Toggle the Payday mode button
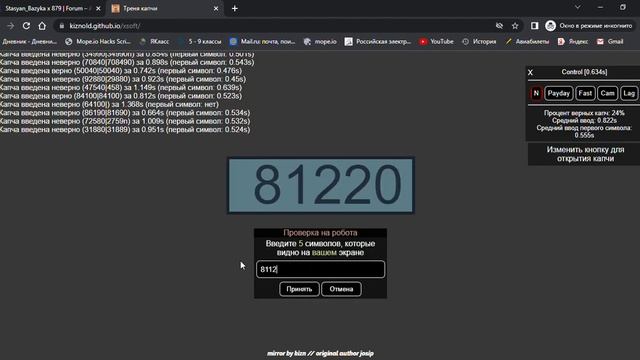The image size is (640, 360). coord(558,93)
